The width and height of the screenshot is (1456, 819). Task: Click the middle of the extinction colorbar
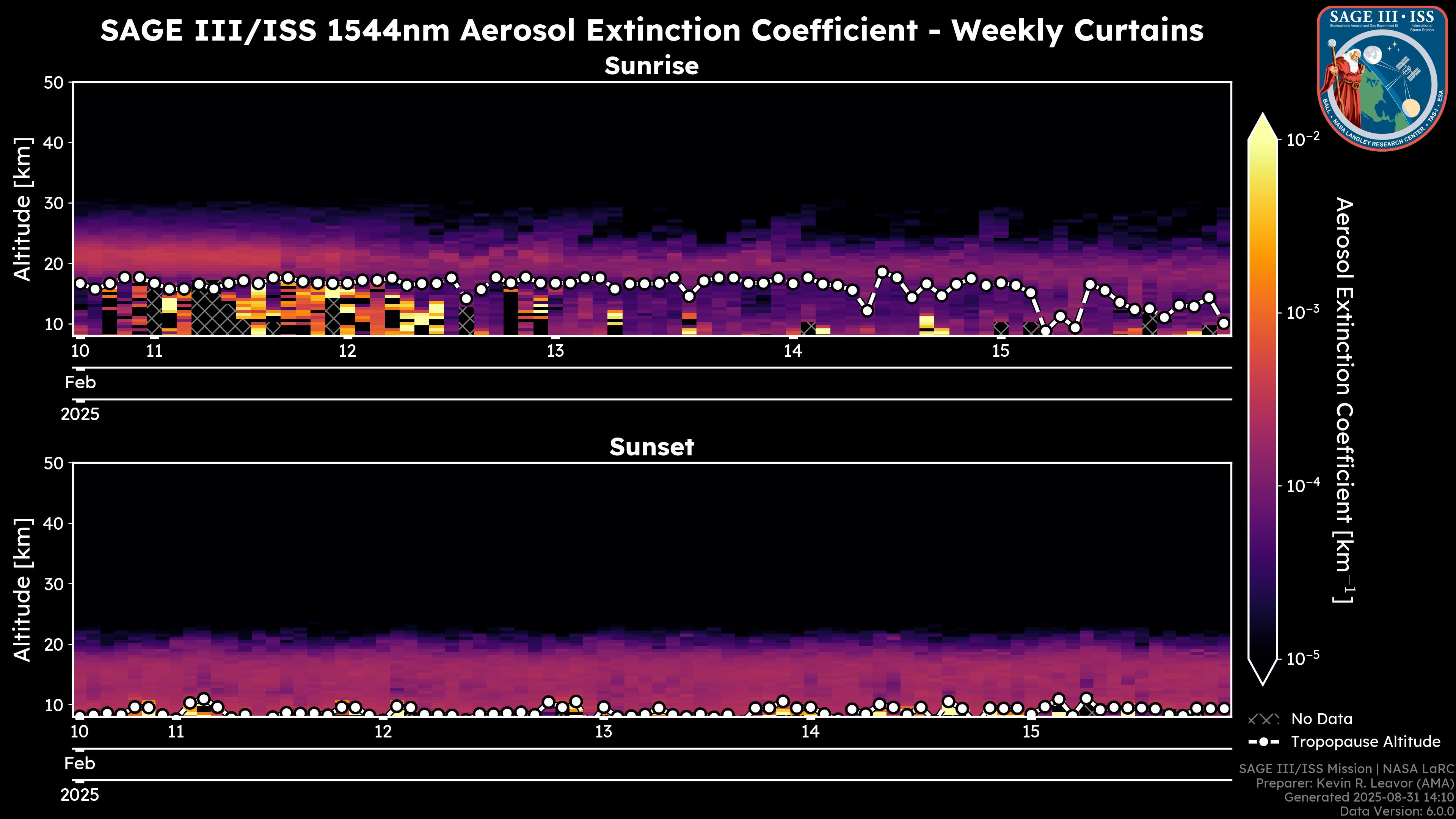[1263, 399]
